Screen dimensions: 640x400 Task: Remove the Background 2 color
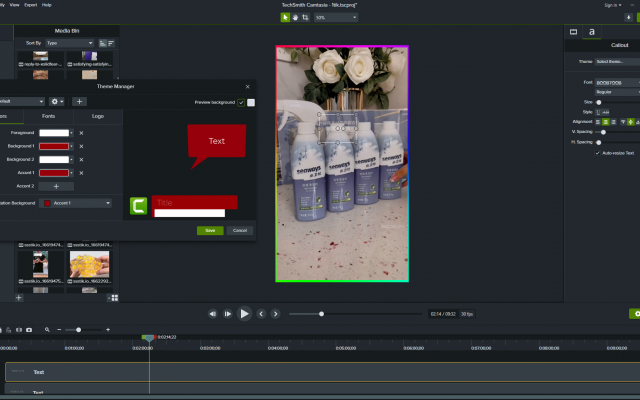[x=81, y=160]
